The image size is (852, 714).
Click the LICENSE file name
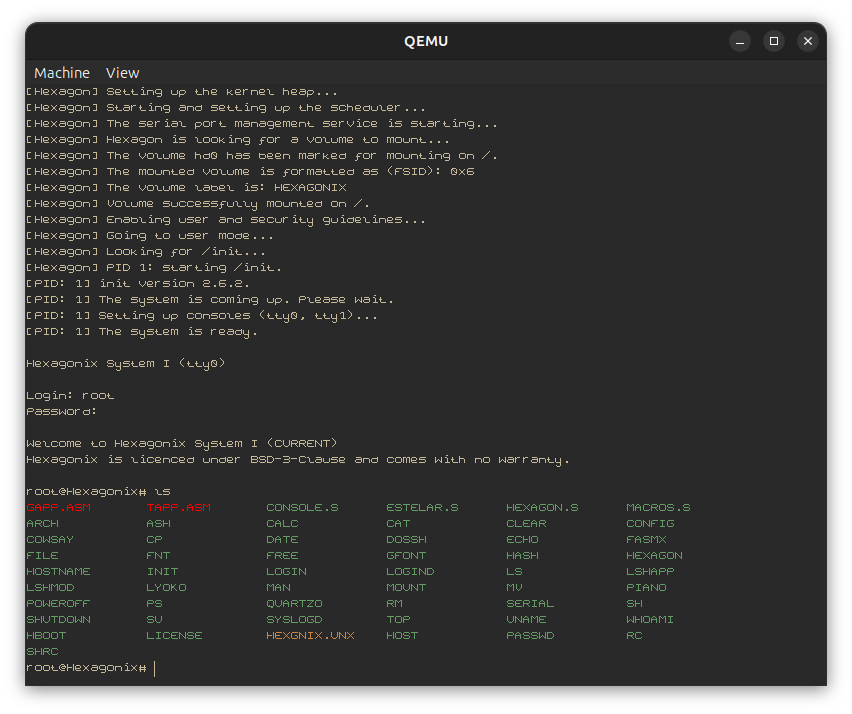[174, 636]
